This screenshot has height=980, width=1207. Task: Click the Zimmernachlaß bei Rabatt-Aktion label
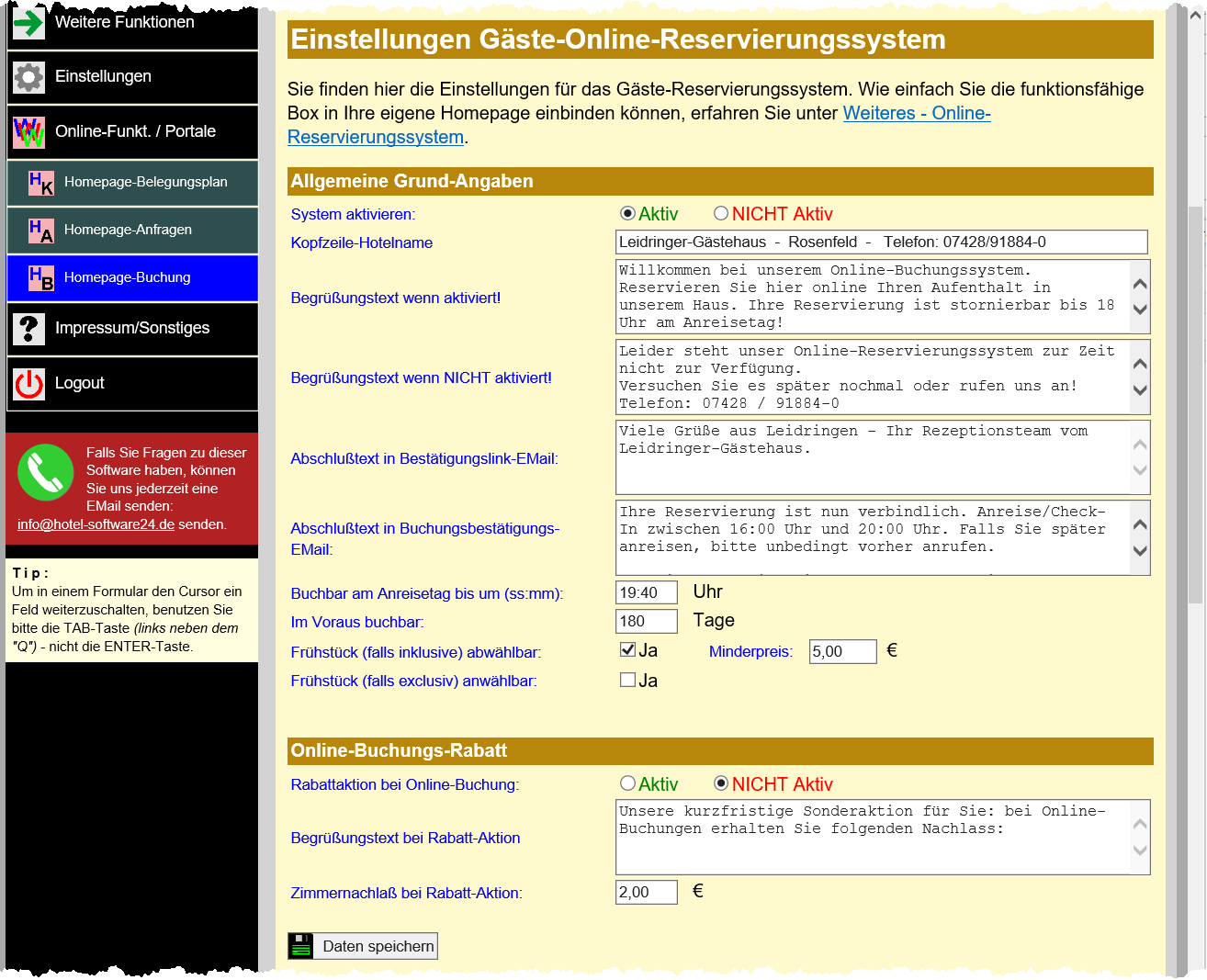click(406, 894)
